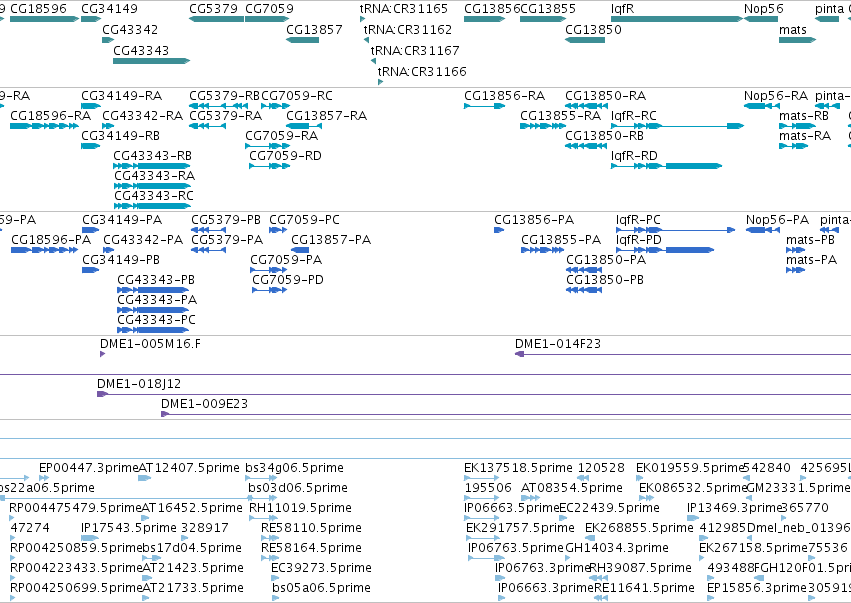Click the tRNA:CR31165 label
851x603 pixels.
tap(403, 9)
